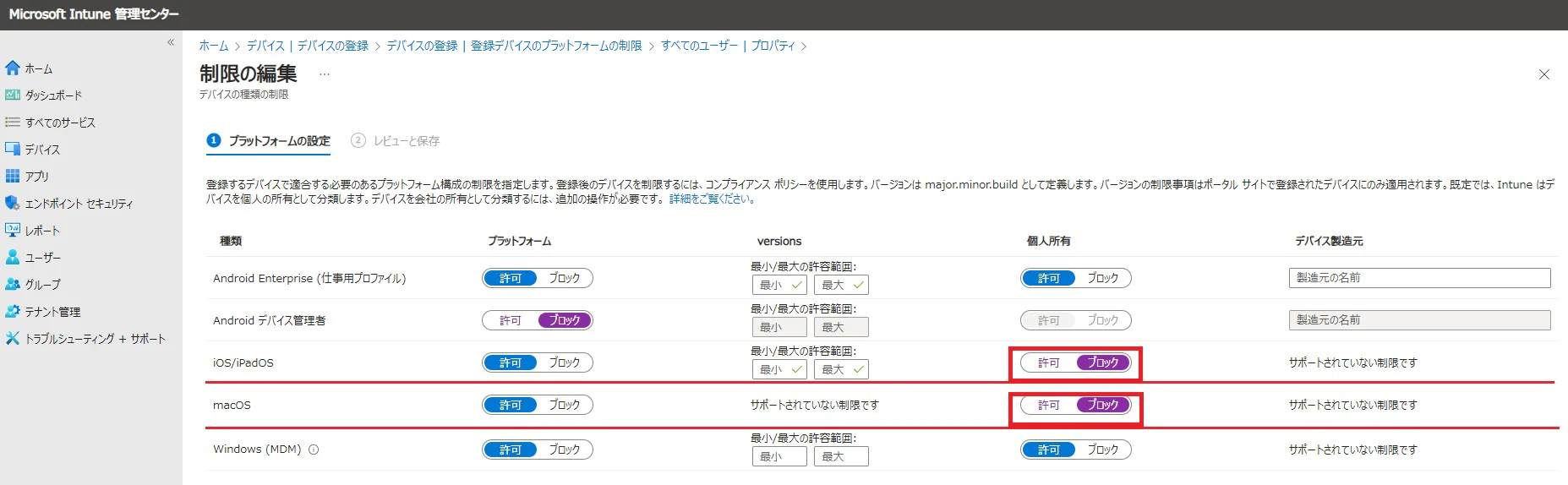Viewport: 1568px width, 485px height.
Task: Close the 制限の編集 pane with X
Action: [1543, 74]
